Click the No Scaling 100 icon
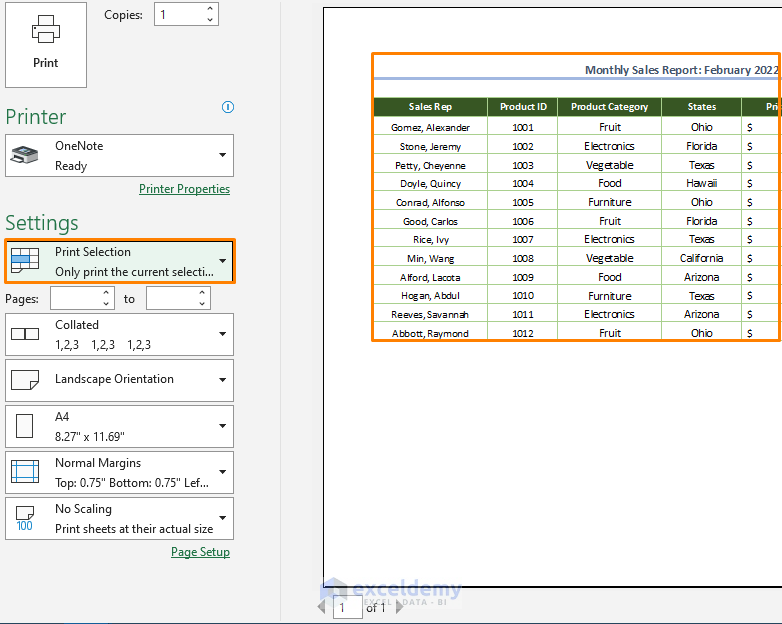This screenshot has width=782, height=624. (24, 519)
